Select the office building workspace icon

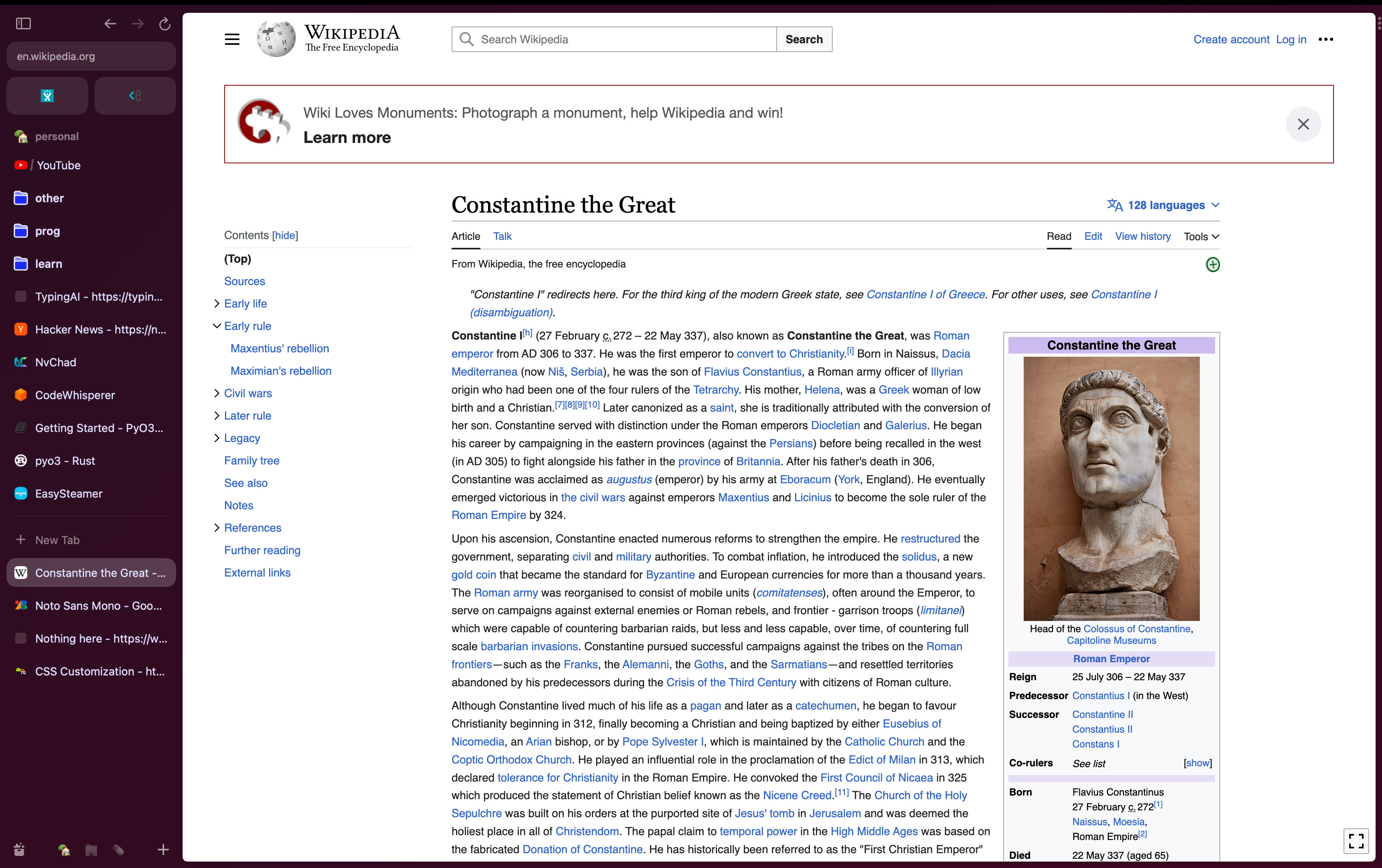pos(91,850)
